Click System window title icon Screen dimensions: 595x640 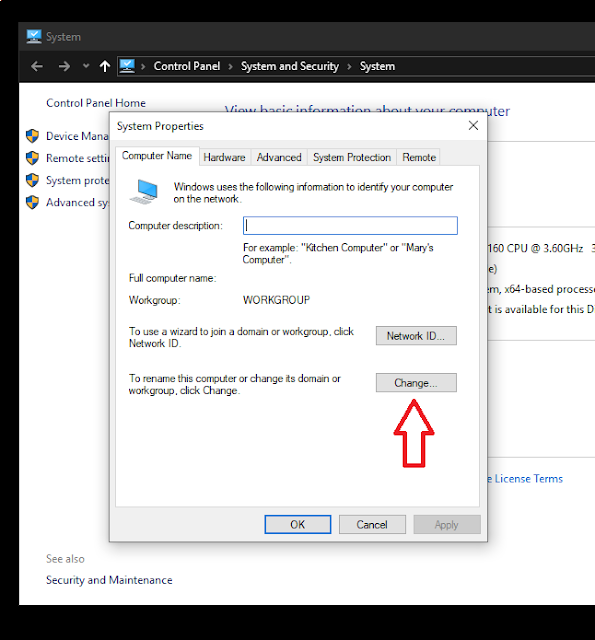(x=34, y=36)
